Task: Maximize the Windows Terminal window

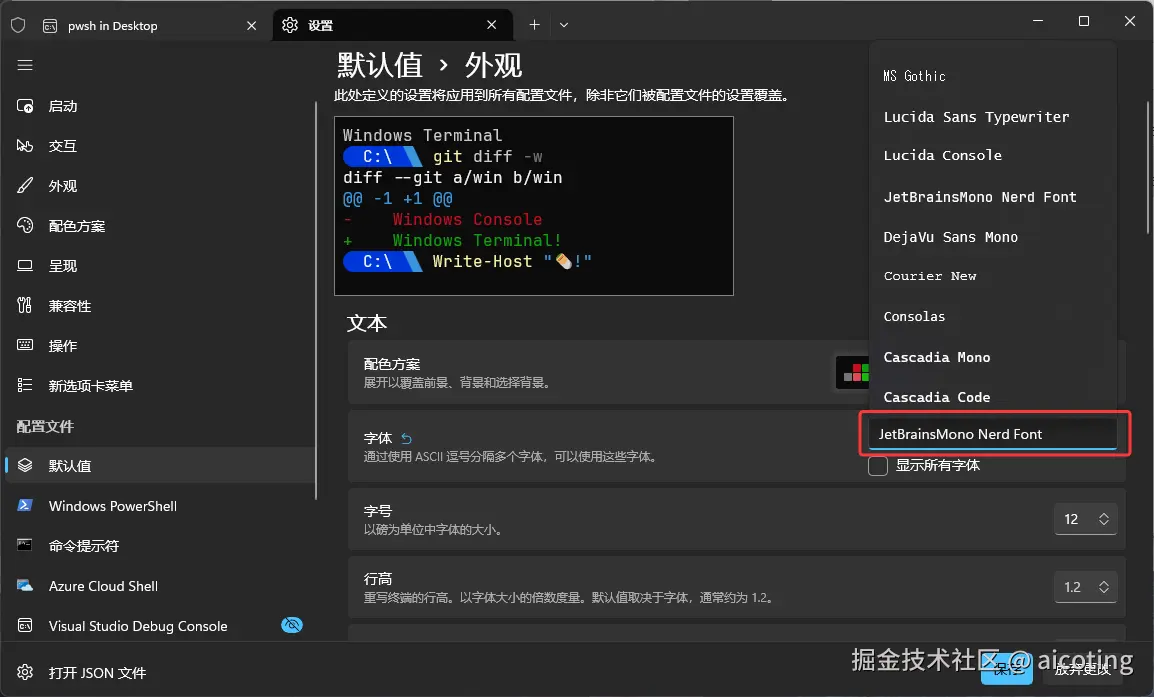Action: [1083, 21]
